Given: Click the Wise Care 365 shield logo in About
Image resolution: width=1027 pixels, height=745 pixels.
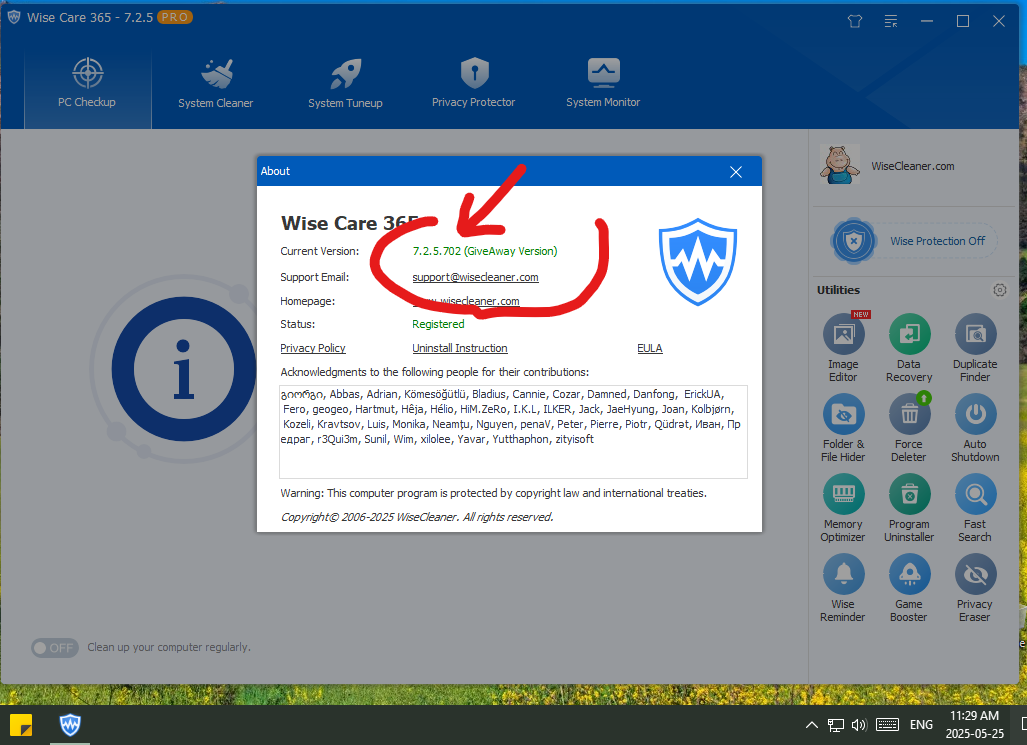Looking at the screenshot, I should pos(698,261).
